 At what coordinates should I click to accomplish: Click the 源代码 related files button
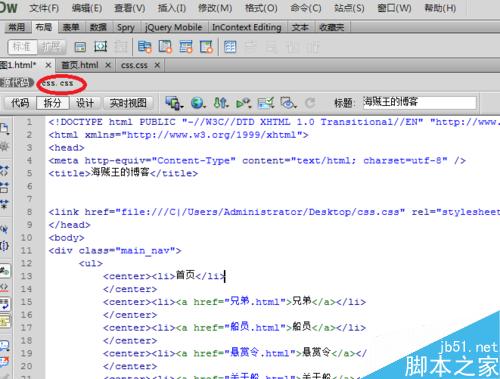tap(16, 83)
